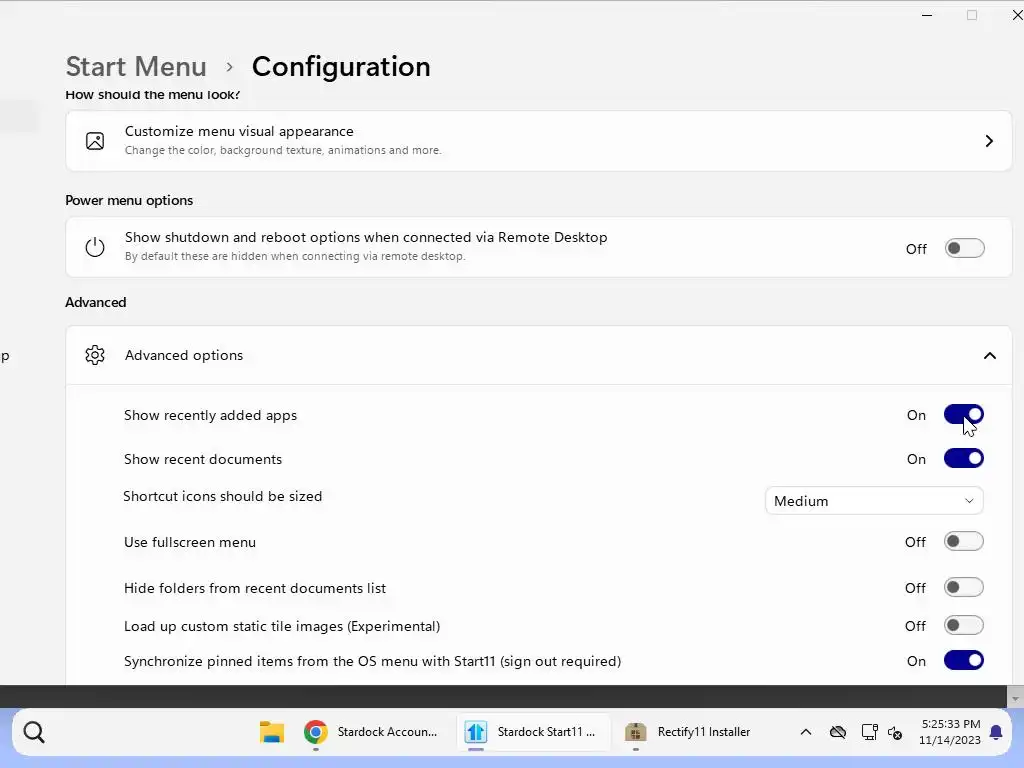Click the taskbar clock and date
The width and height of the screenshot is (1024, 768).
(x=950, y=732)
